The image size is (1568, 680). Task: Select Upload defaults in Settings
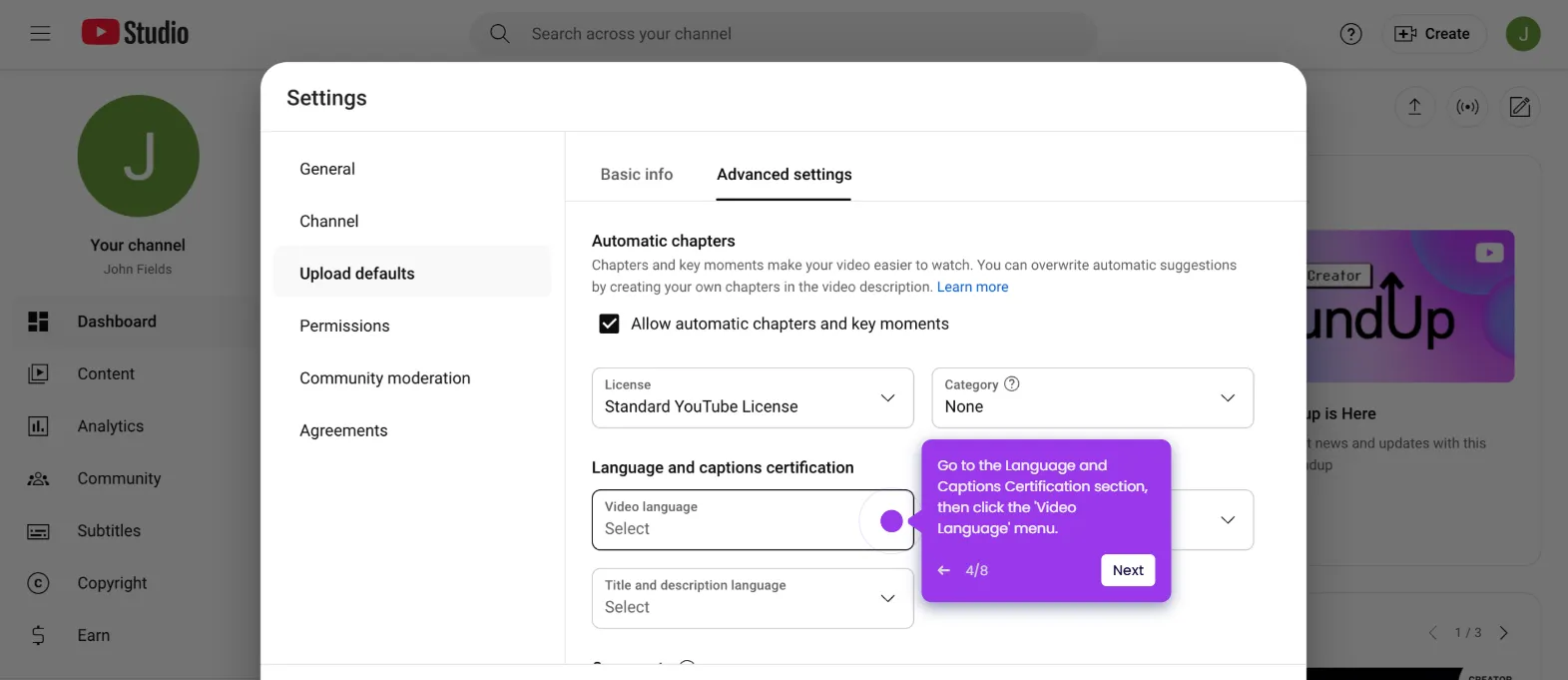tap(411, 274)
